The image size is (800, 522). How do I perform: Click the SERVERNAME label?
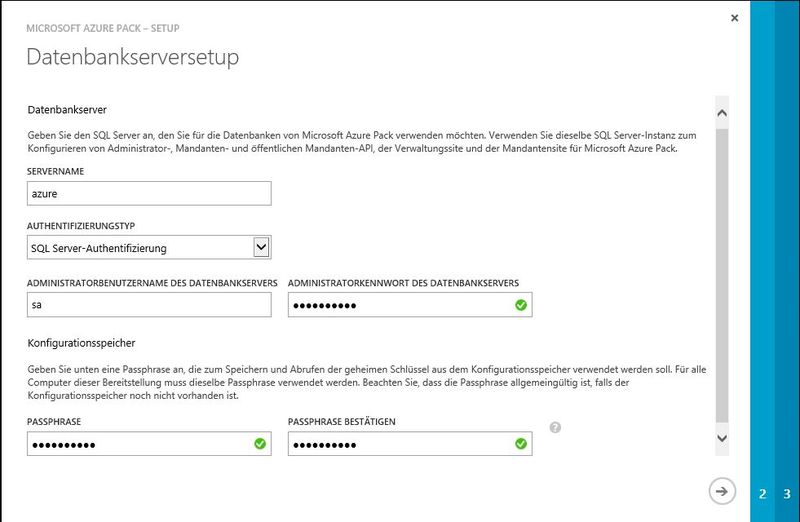[56, 171]
